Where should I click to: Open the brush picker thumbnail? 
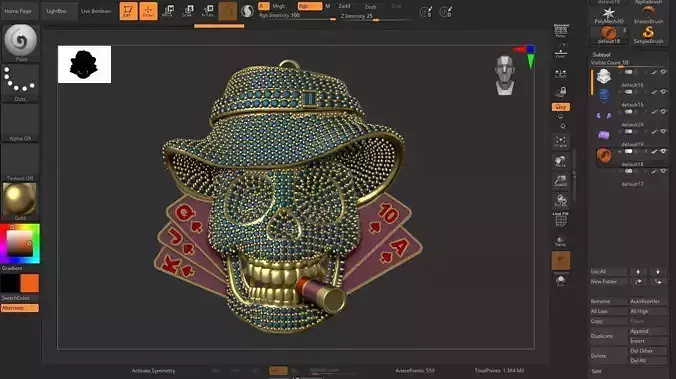20,42
